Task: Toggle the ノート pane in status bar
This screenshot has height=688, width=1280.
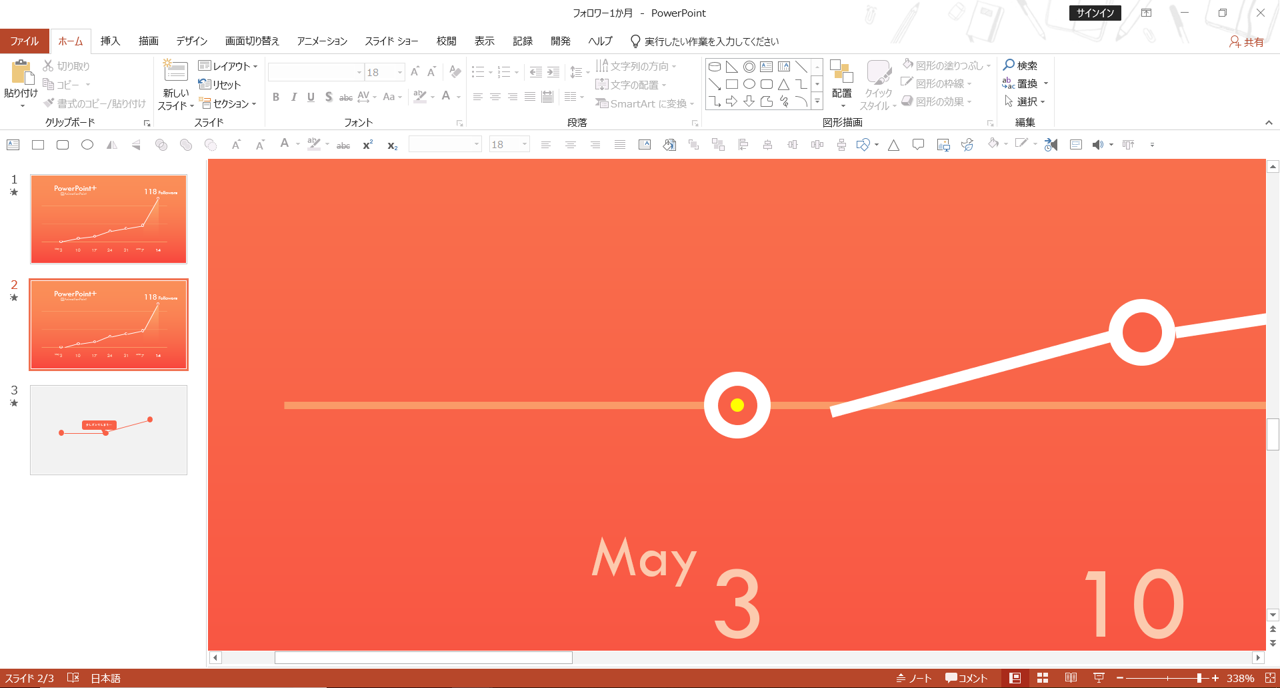Action: (x=914, y=678)
